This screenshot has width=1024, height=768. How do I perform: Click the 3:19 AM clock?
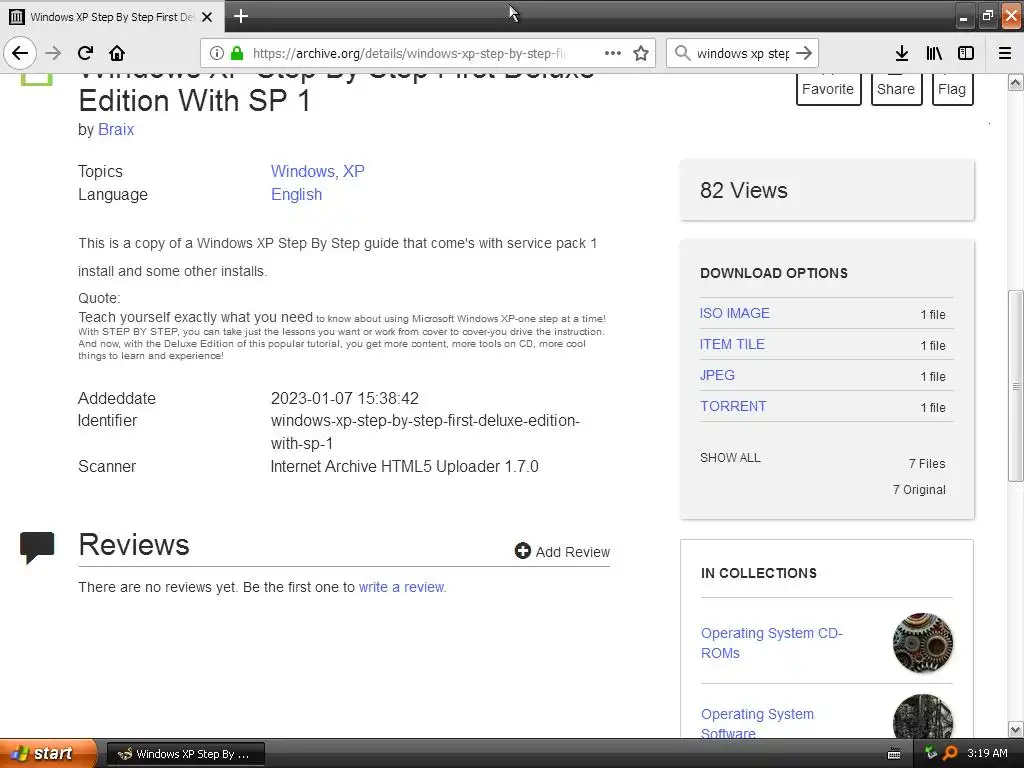[x=987, y=753]
